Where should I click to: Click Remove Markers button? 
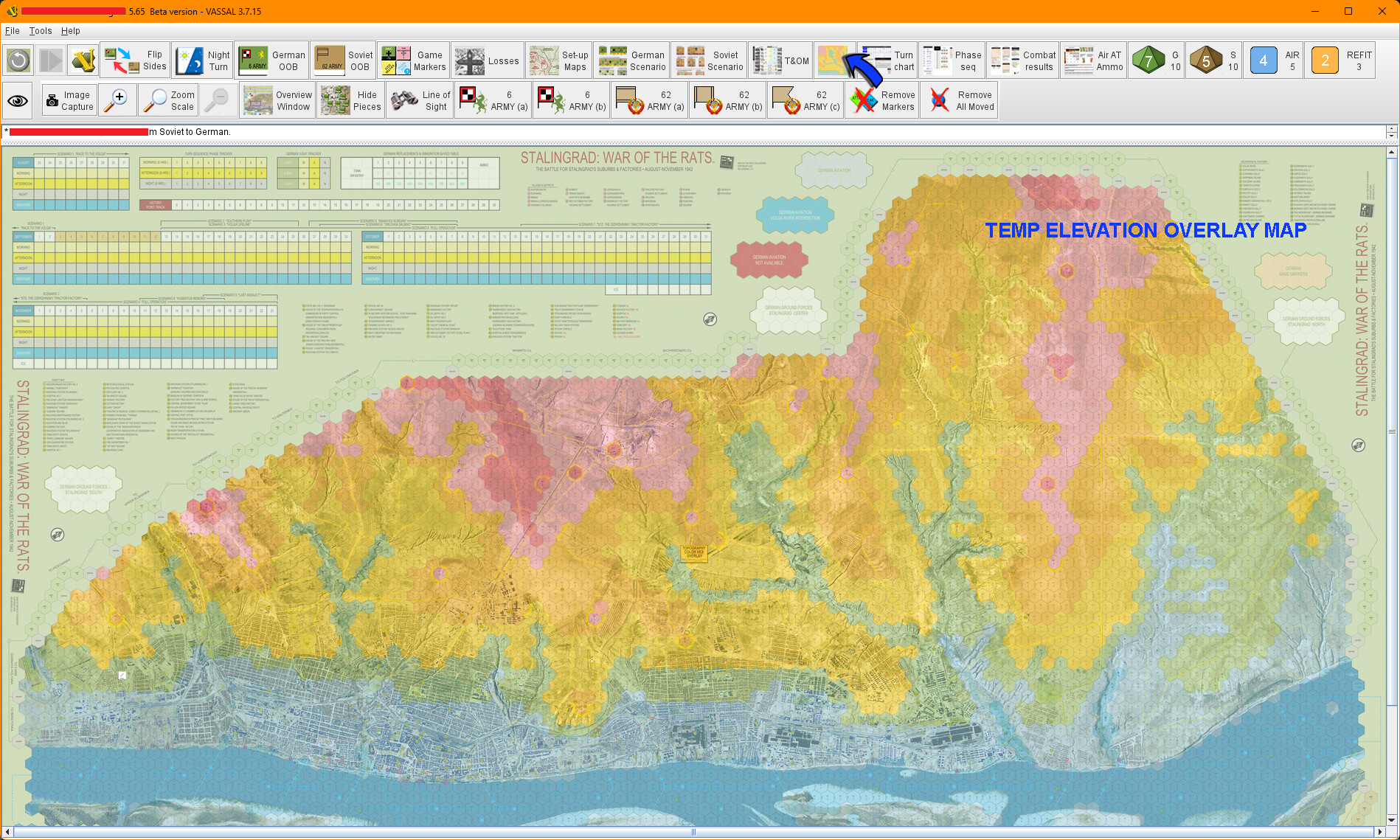point(882,100)
